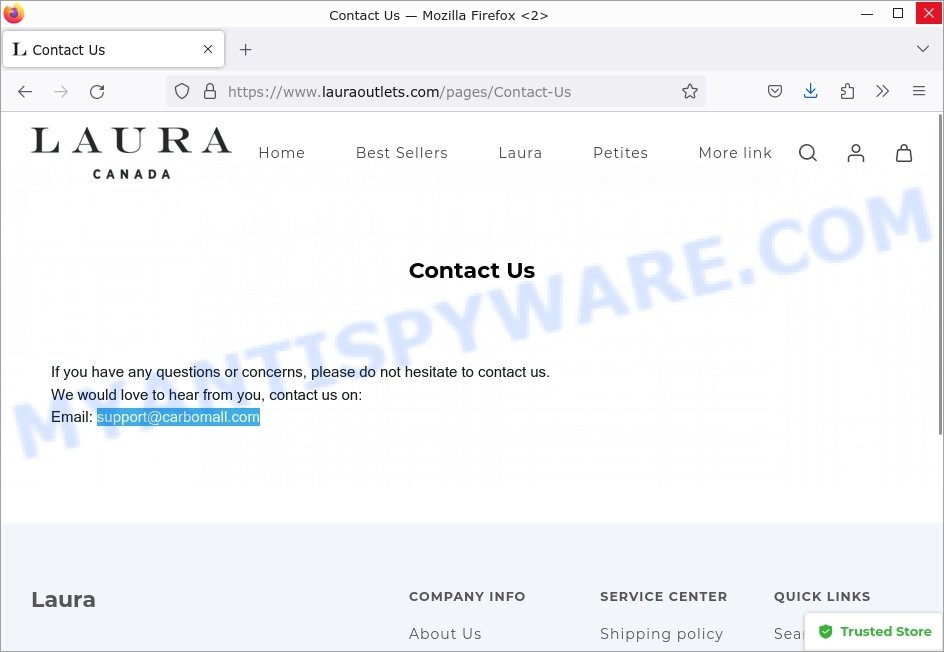This screenshot has width=944, height=652.
Task: Save page to Pocket icon
Action: [x=775, y=92]
